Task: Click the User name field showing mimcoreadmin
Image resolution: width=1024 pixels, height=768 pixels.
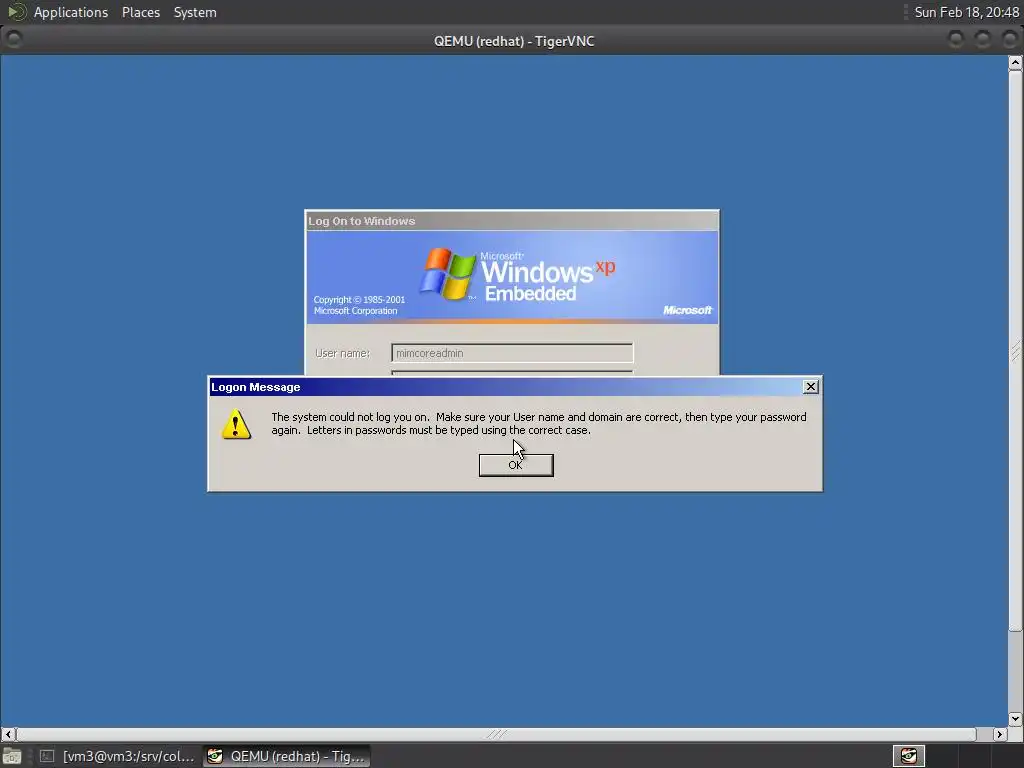Action: [x=512, y=353]
